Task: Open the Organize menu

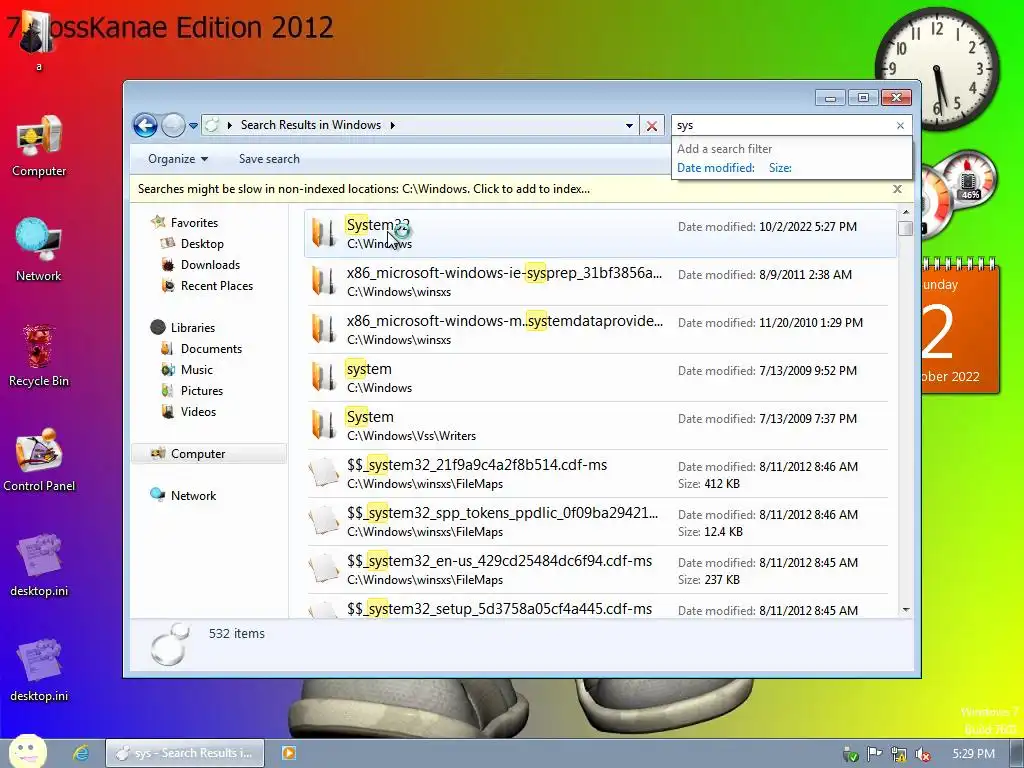Action: [x=178, y=159]
